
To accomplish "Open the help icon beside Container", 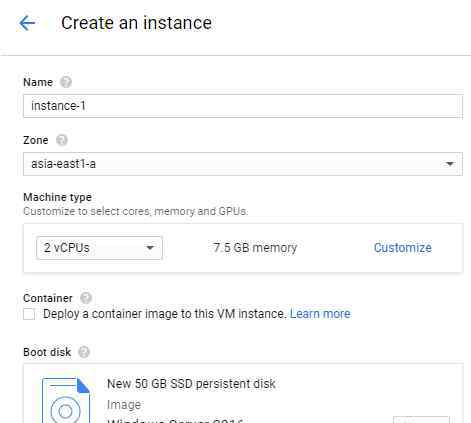I will click(86, 298).
